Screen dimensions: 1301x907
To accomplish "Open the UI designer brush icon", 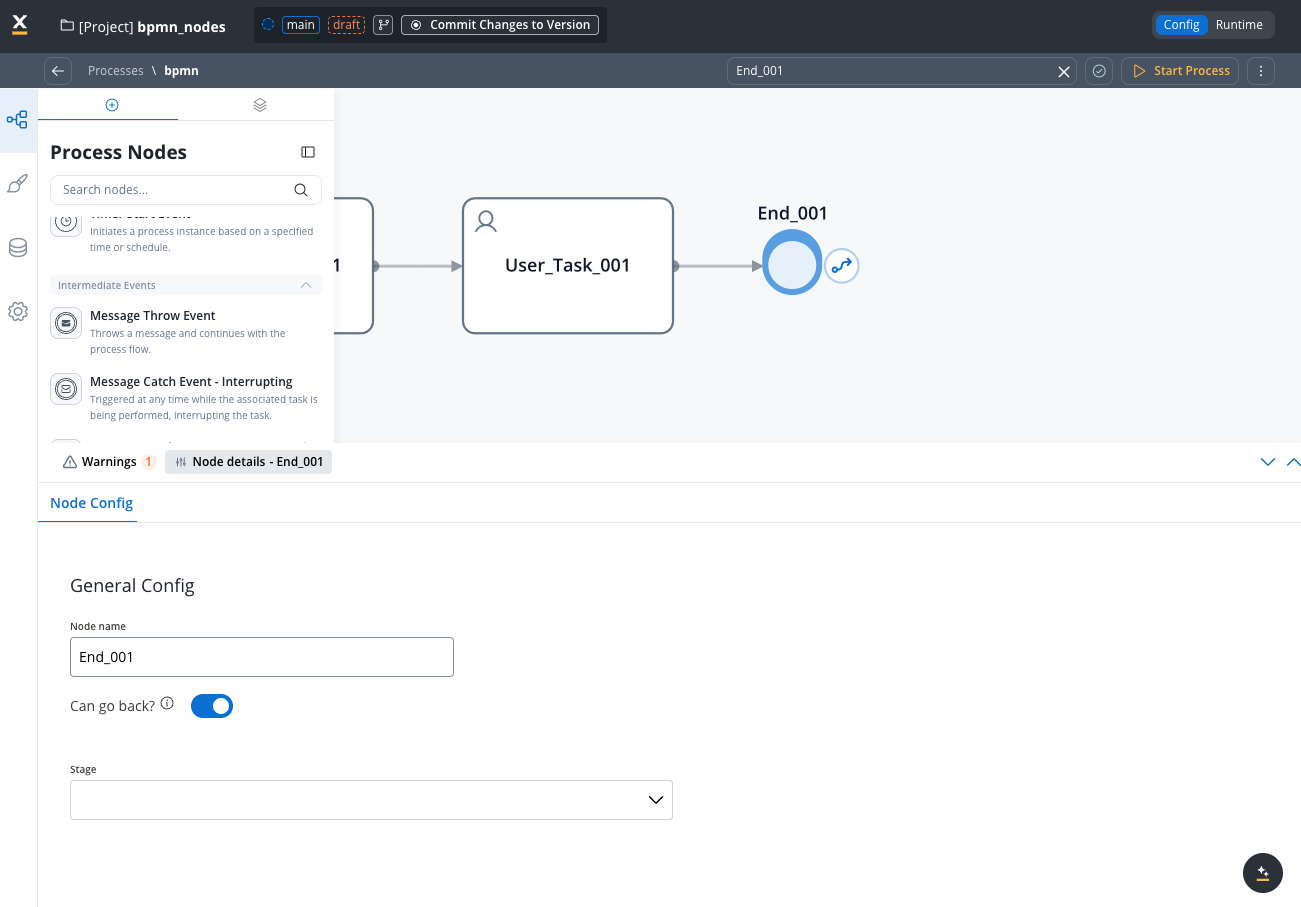I will (17, 184).
